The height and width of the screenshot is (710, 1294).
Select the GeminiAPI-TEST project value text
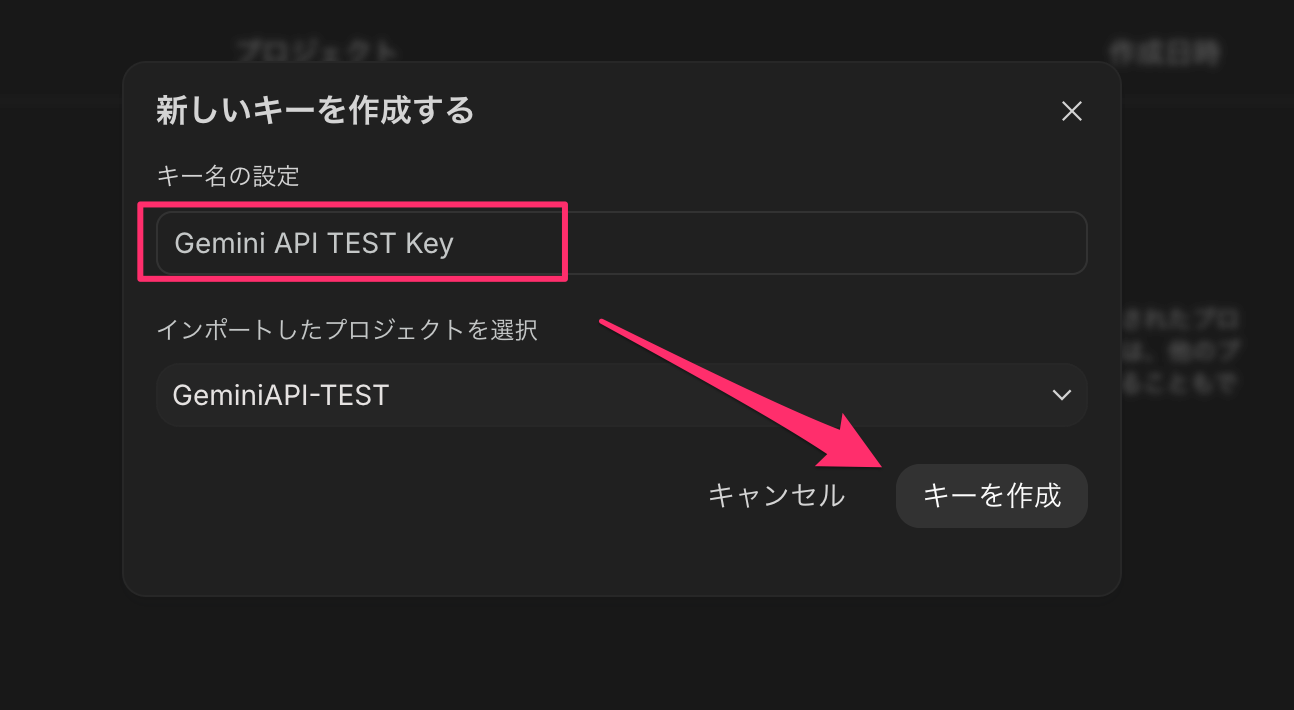coord(281,396)
